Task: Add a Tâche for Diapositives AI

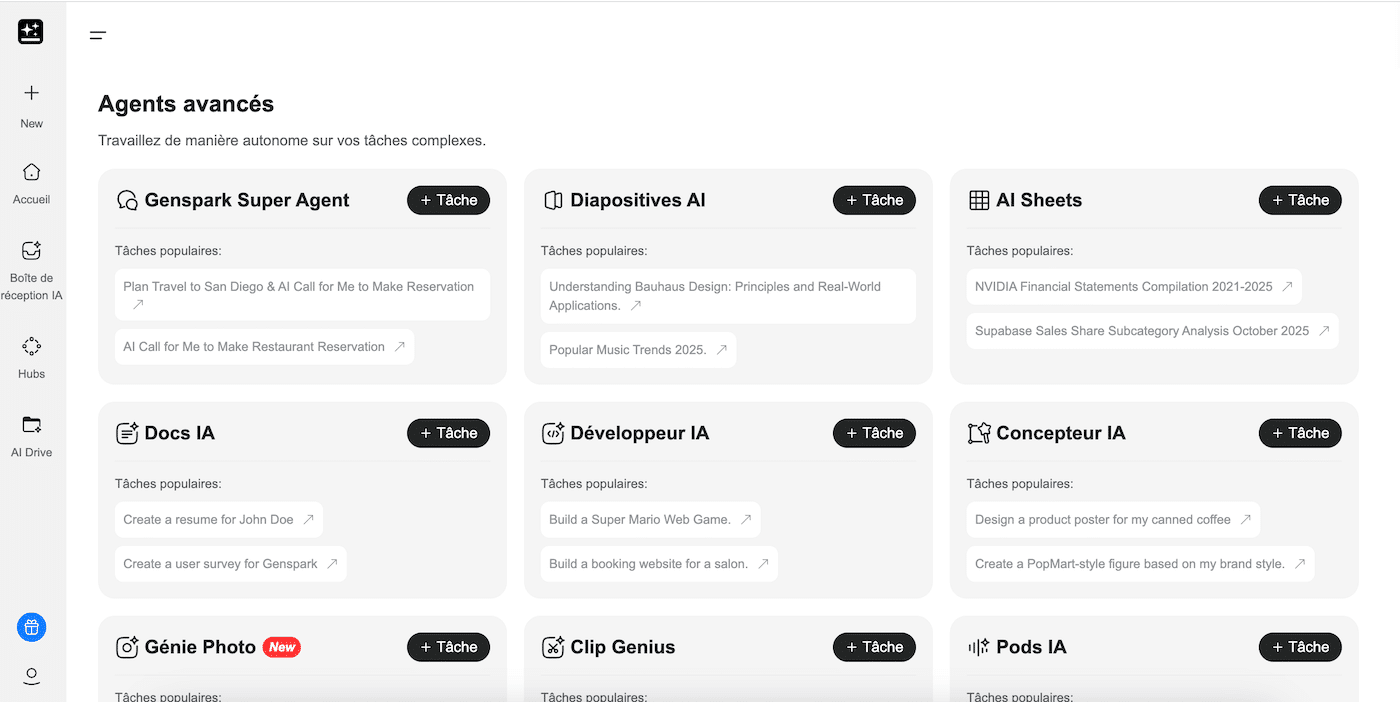Action: [x=874, y=200]
